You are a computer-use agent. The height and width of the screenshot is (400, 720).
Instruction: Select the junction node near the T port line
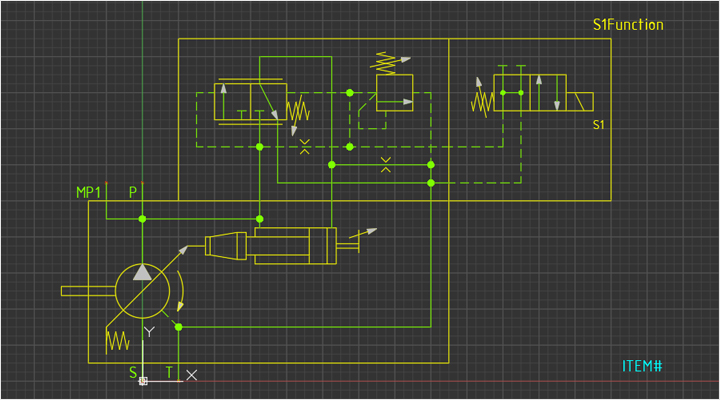point(179,327)
